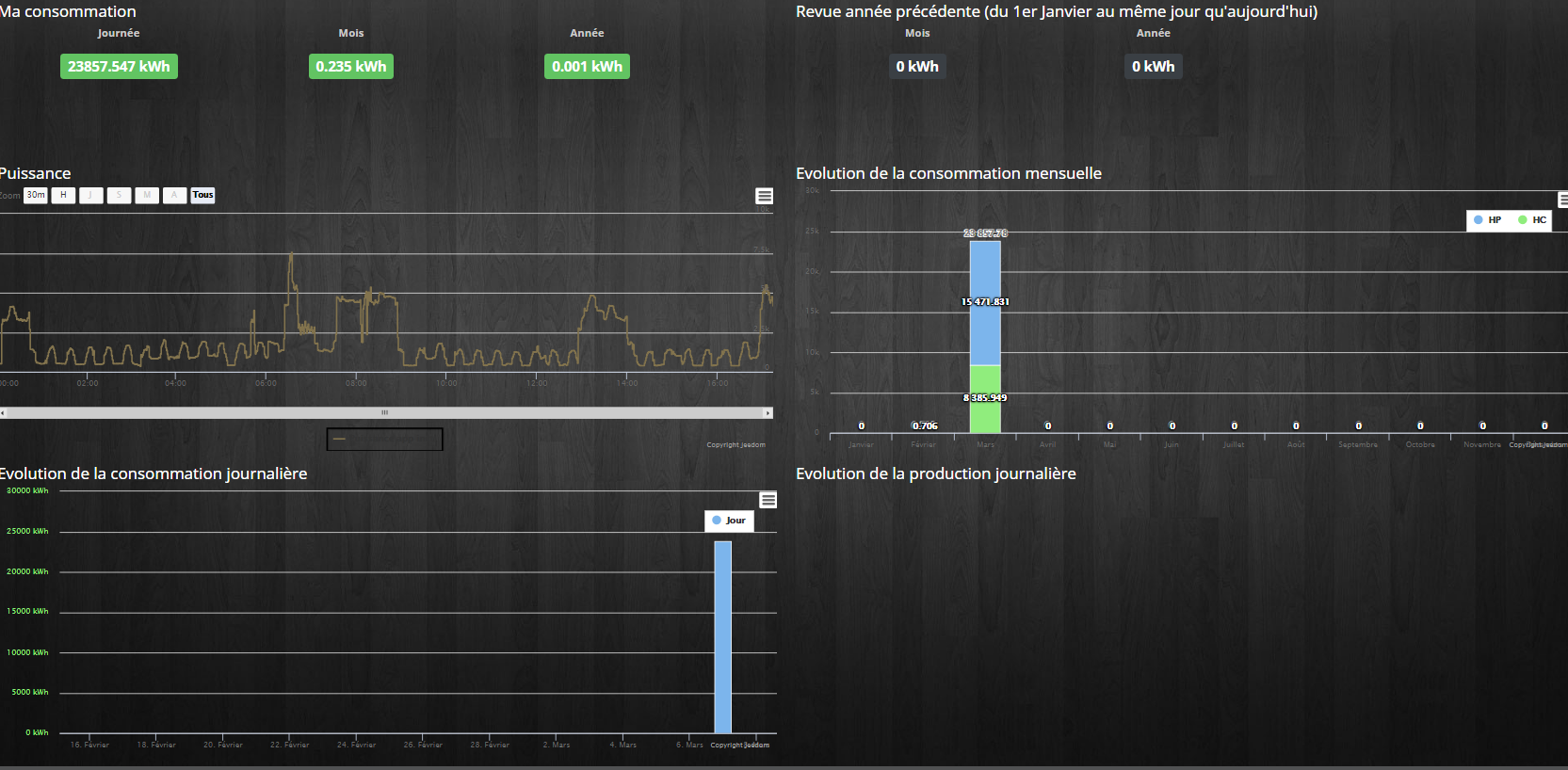The image size is (1568, 770).
Task: Click the disabled M zoom button
Action: (147, 195)
